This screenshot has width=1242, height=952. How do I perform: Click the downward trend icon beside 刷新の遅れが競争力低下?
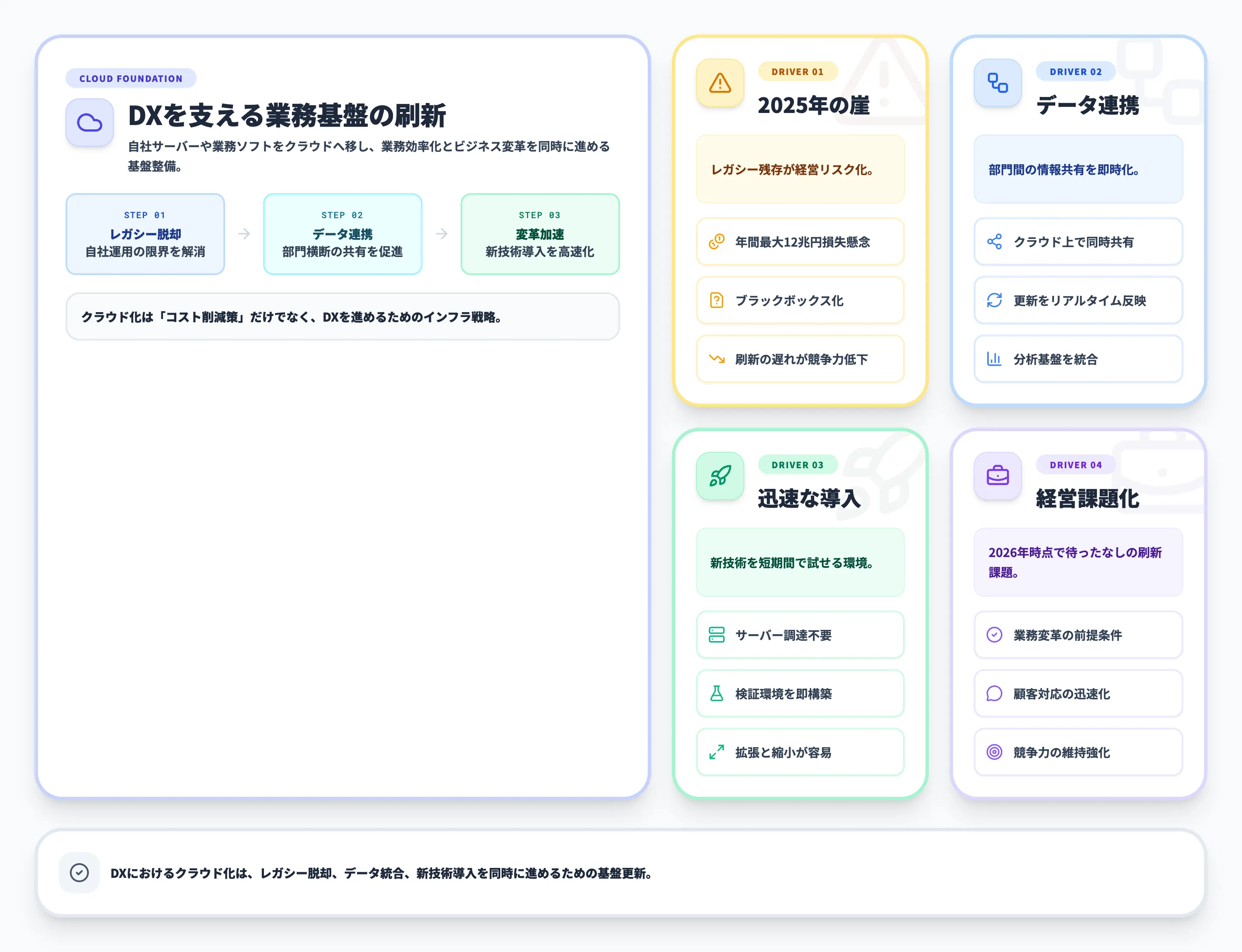coord(716,359)
